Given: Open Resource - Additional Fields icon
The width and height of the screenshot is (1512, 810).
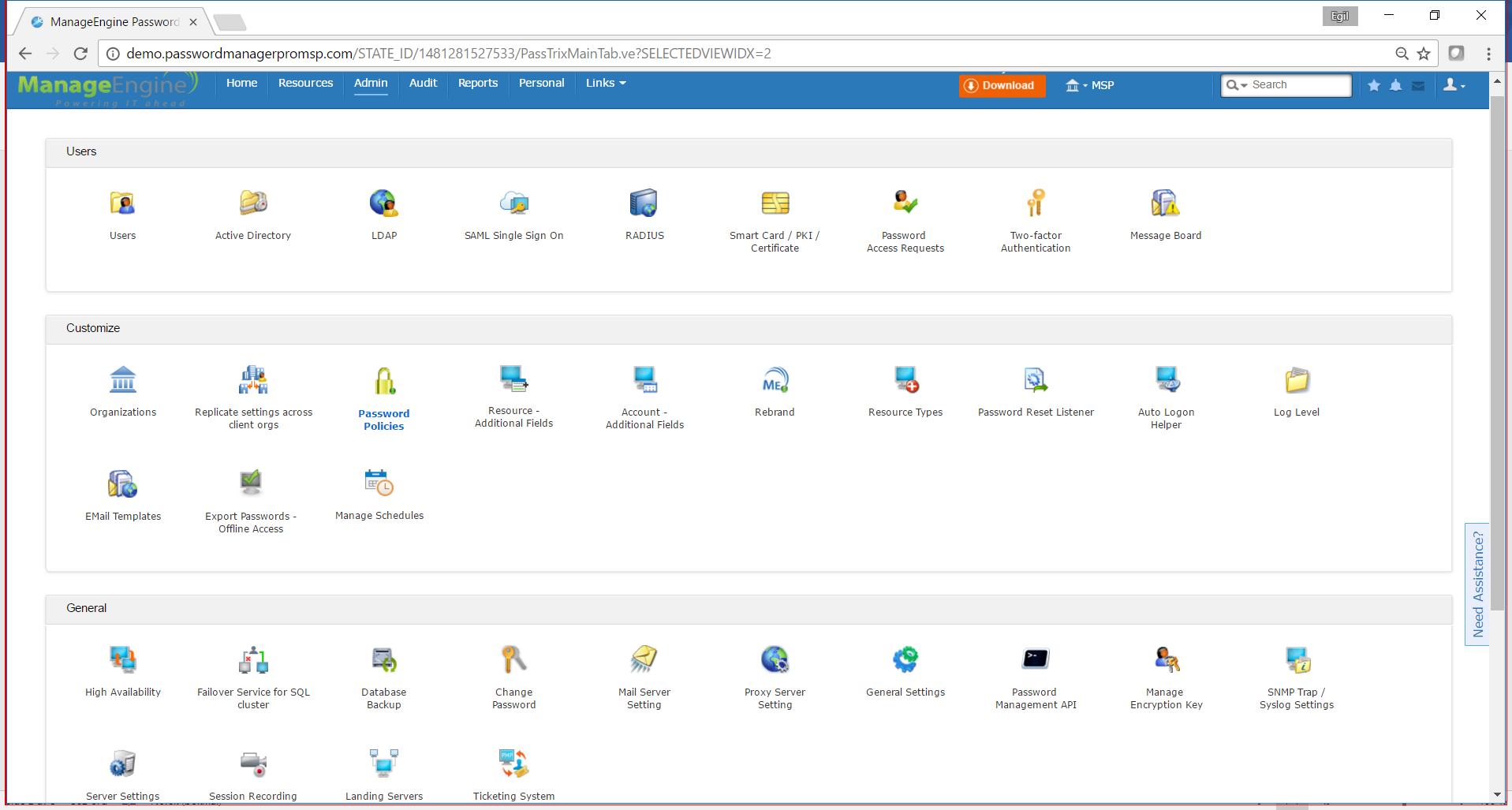Looking at the screenshot, I should pyautogui.click(x=514, y=379).
